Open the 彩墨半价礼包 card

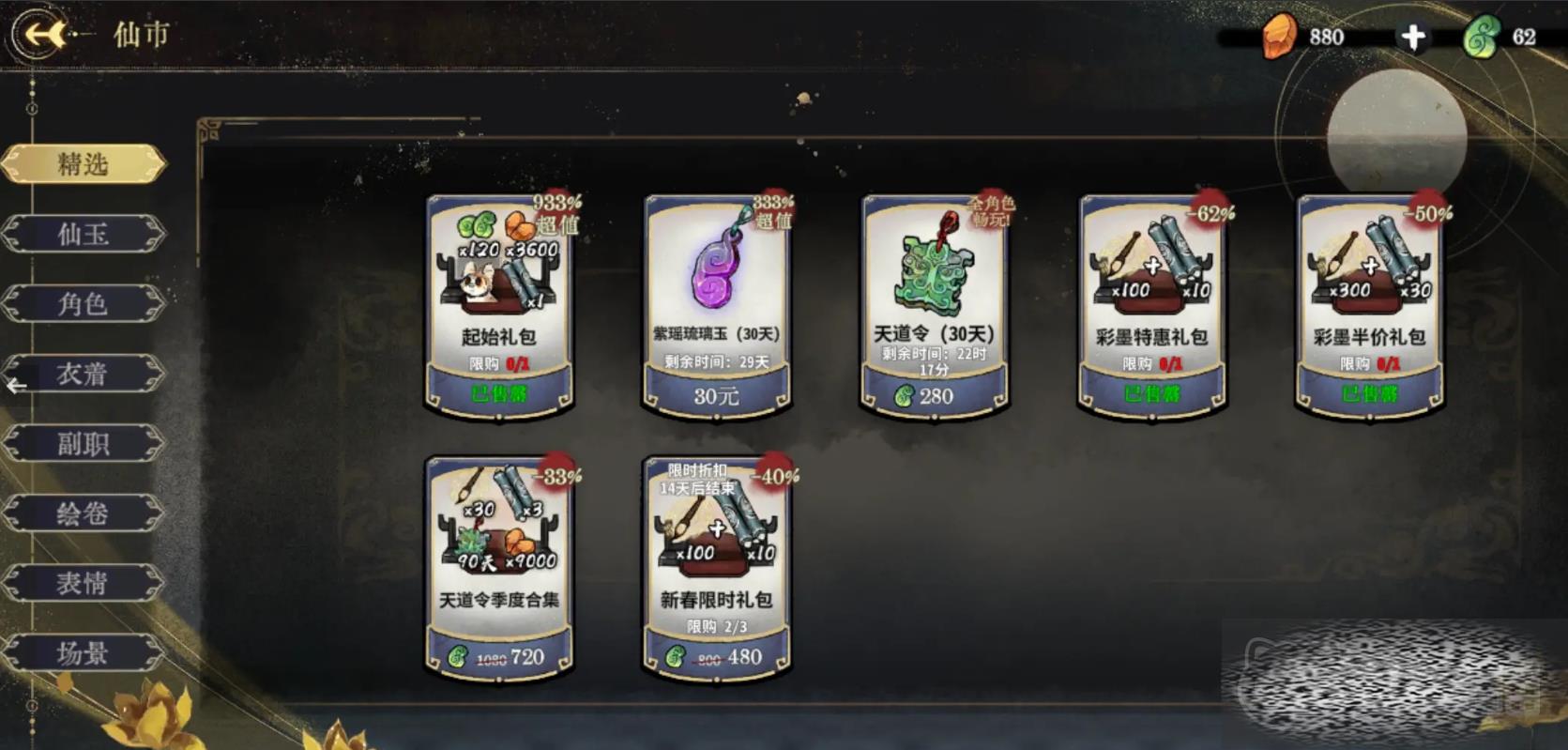1369,305
